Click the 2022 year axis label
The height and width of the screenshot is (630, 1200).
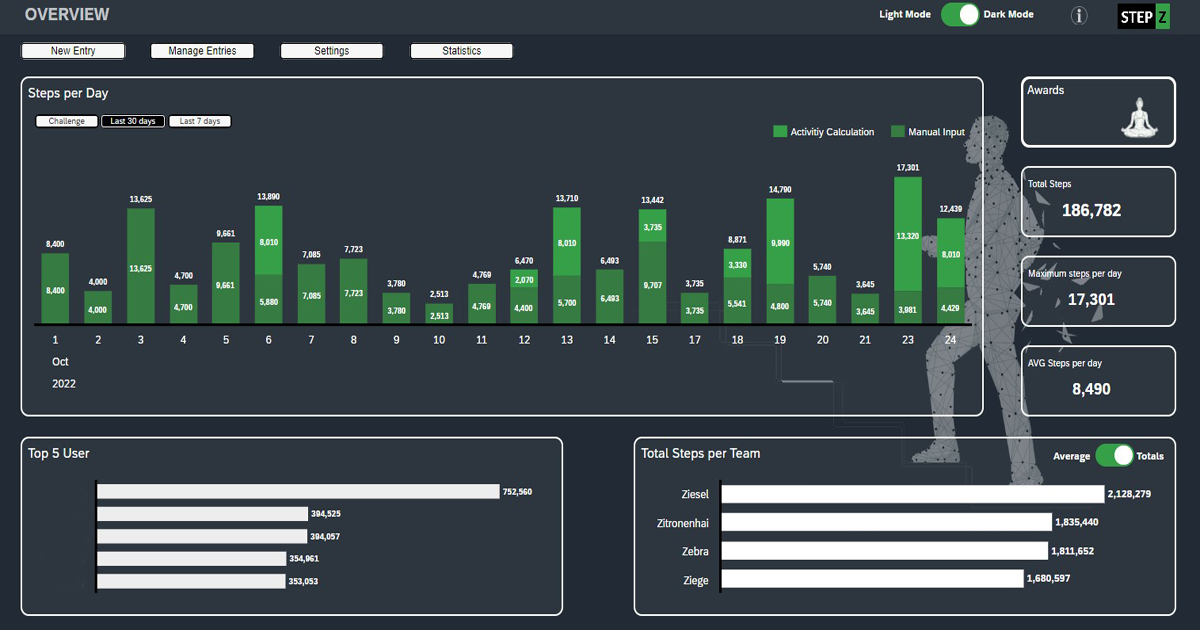coord(63,384)
